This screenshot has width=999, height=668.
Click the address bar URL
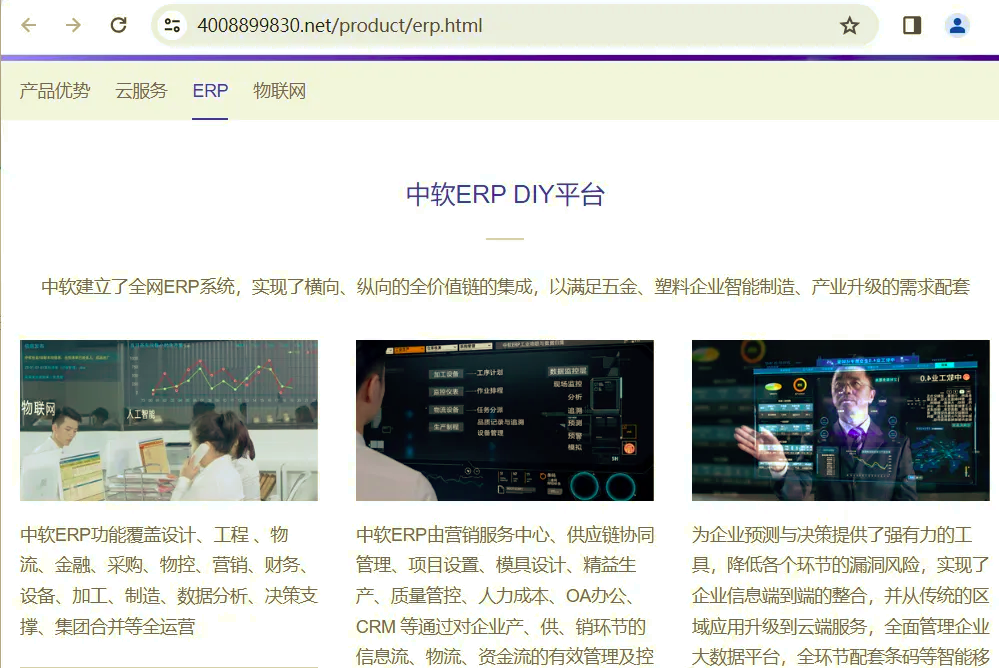pyautogui.click(x=340, y=25)
